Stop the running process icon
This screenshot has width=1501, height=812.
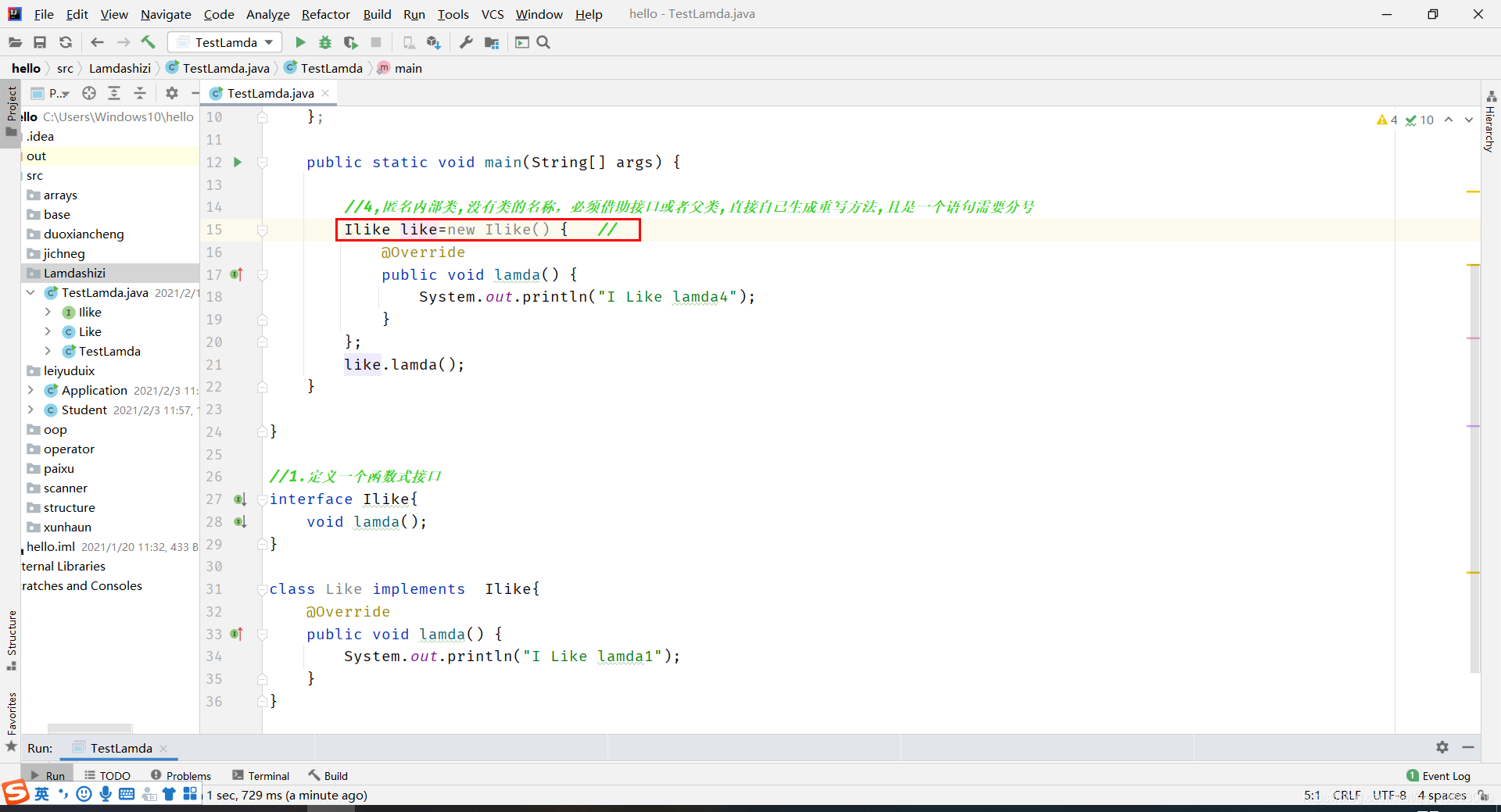coord(376,42)
